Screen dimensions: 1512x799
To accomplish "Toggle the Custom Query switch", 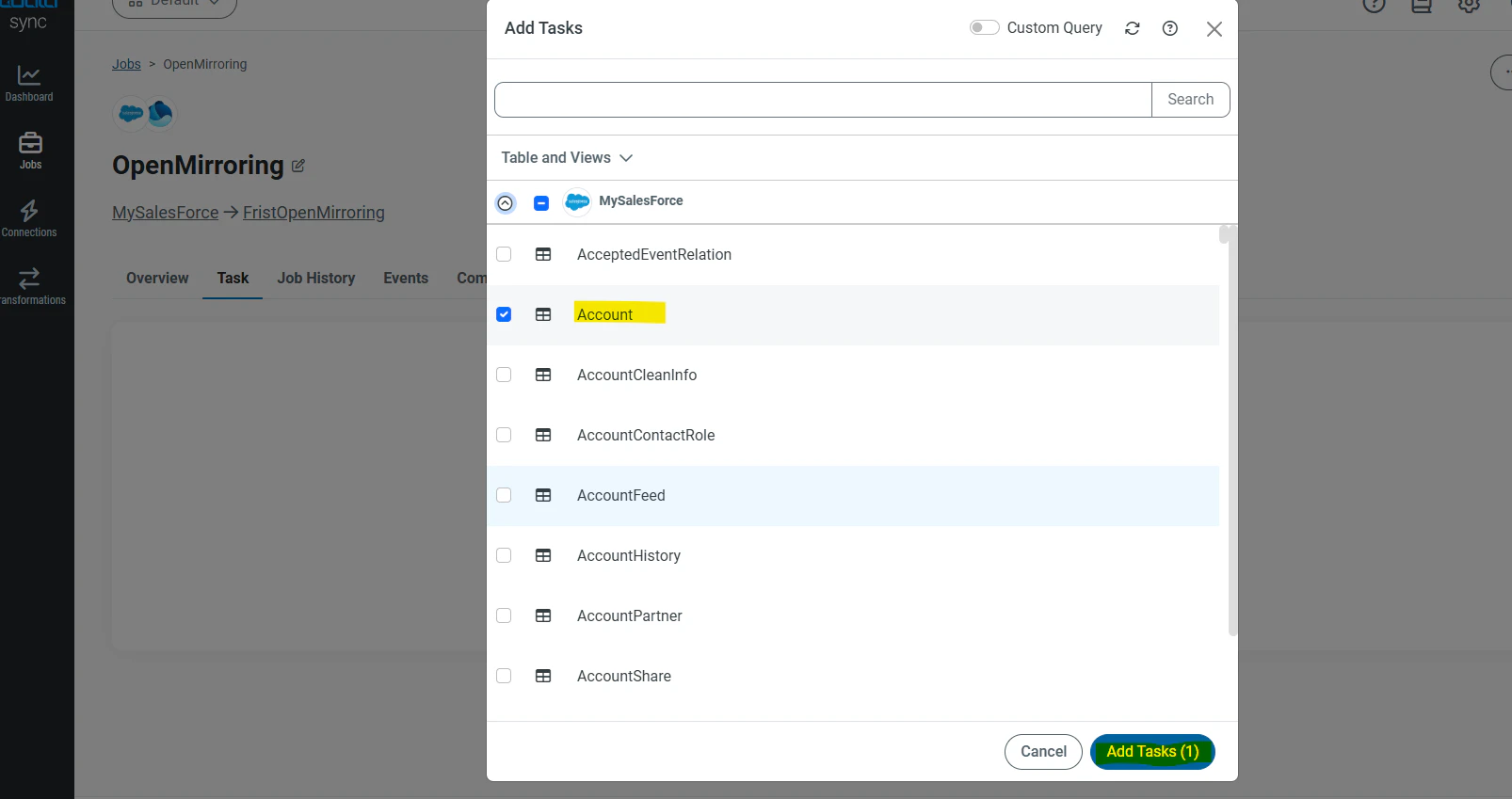I will [984, 27].
